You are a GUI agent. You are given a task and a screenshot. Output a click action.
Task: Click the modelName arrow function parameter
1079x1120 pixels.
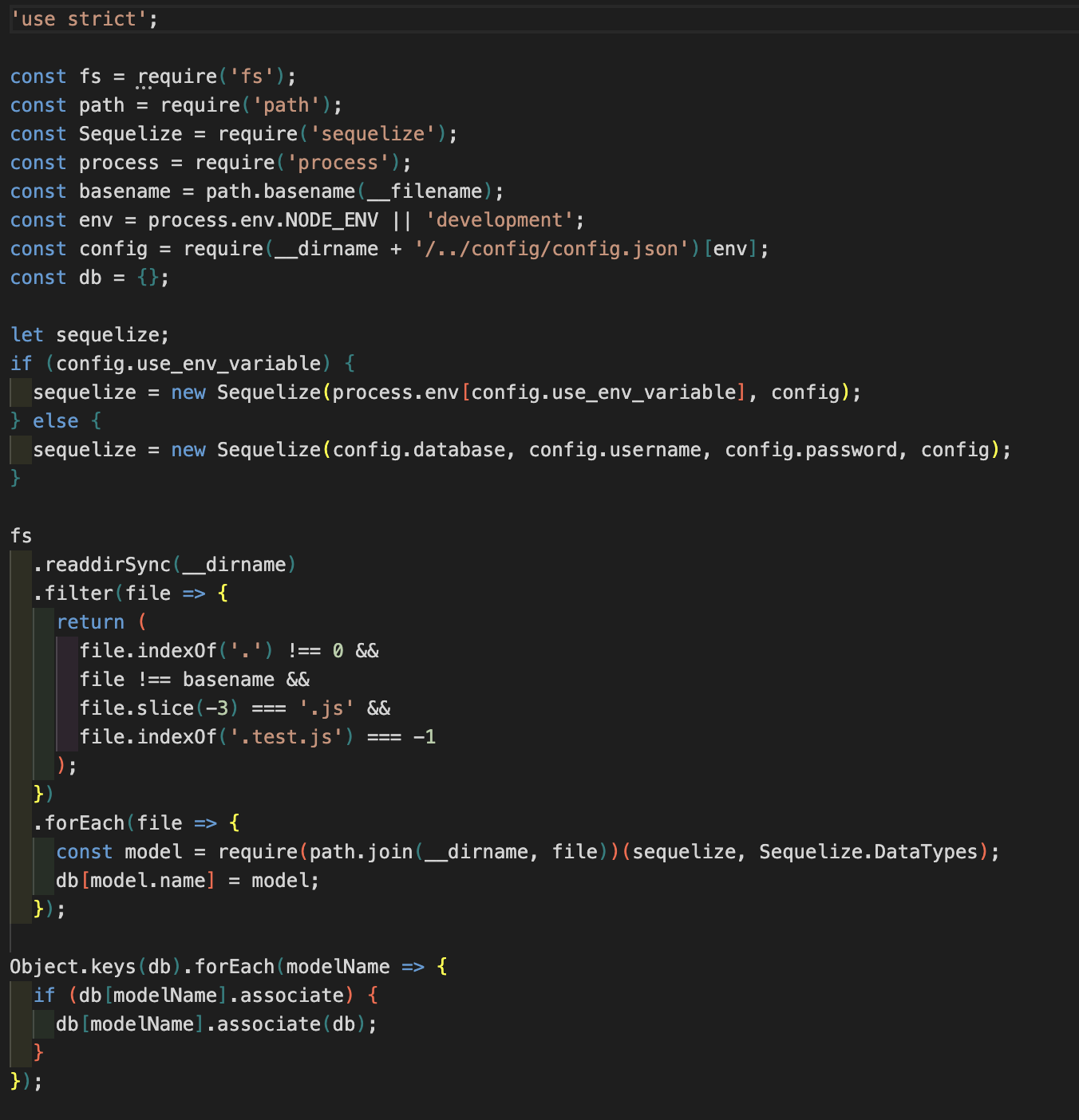pos(338,967)
